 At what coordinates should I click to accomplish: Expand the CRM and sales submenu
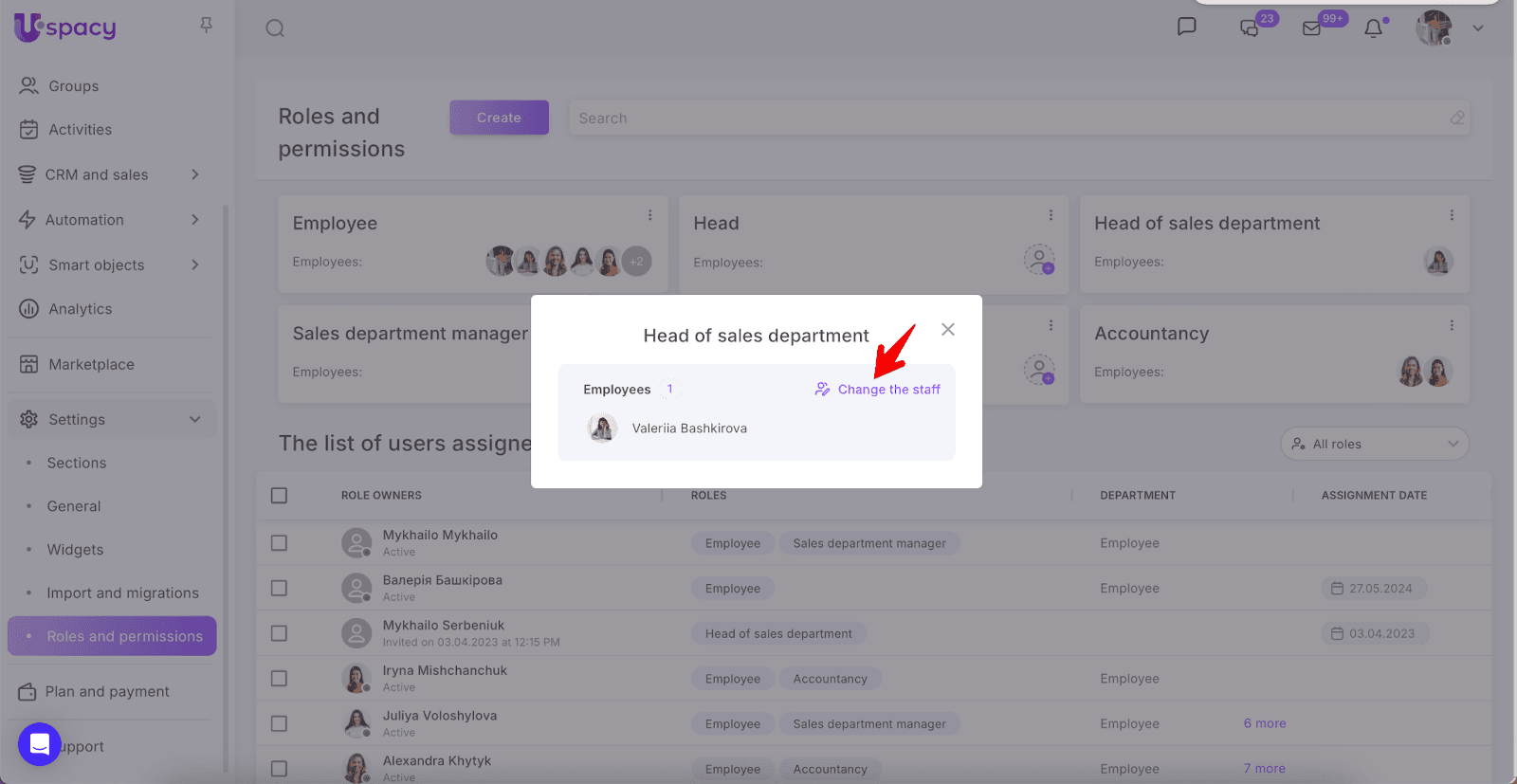pyautogui.click(x=194, y=174)
